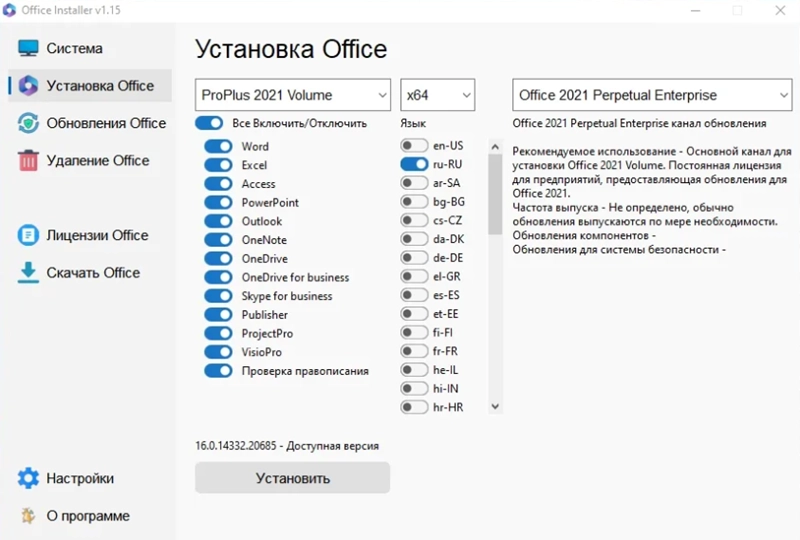The height and width of the screenshot is (540, 800).
Task: Open the Обновления Office section
Action: [x=90, y=123]
